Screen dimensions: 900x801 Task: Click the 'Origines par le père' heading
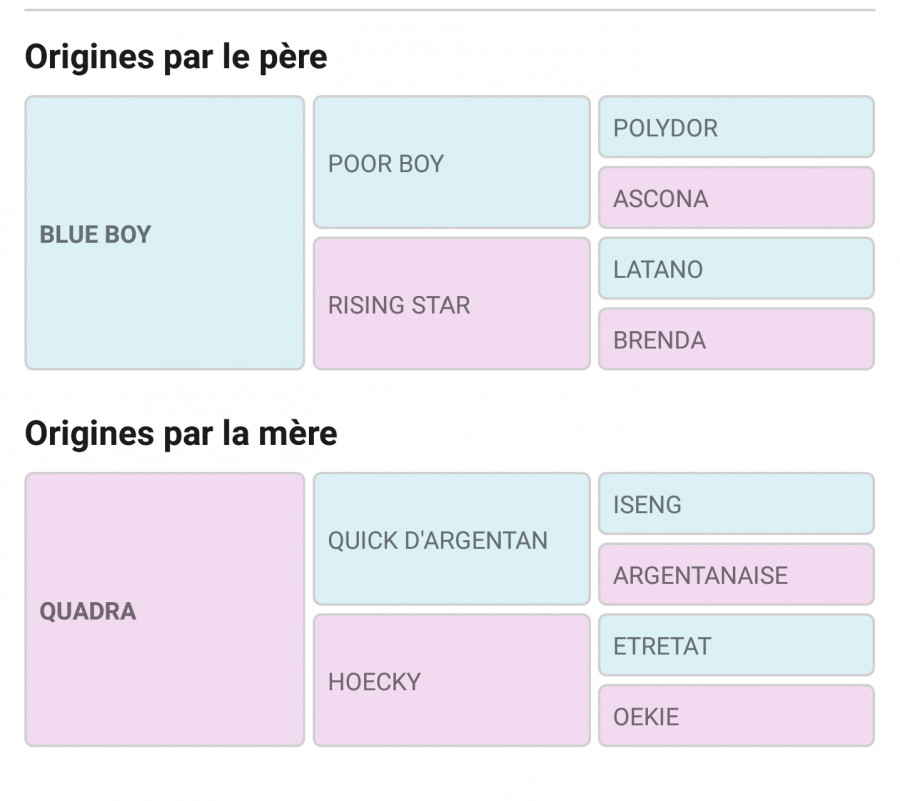pos(175,57)
